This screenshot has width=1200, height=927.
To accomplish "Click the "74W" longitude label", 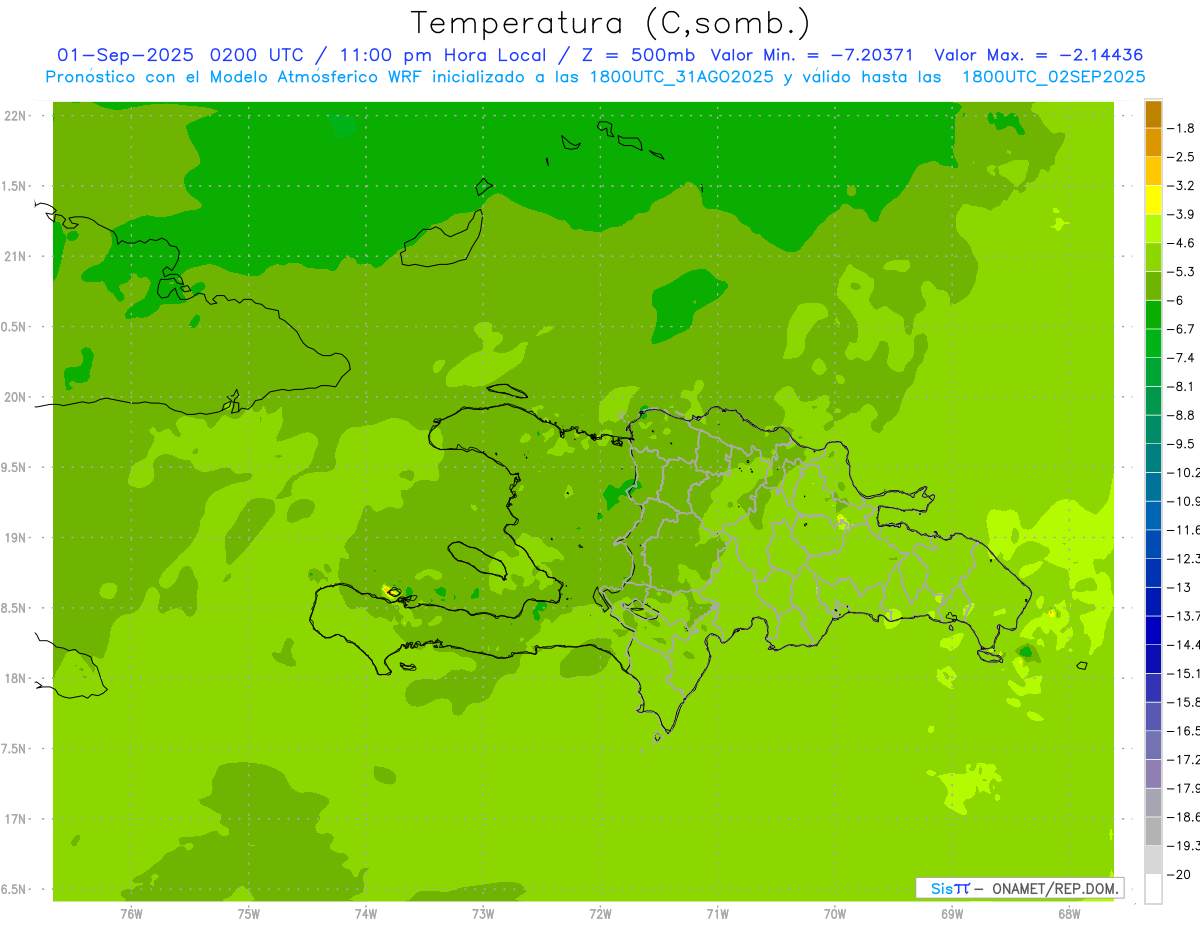I will [365, 914].
